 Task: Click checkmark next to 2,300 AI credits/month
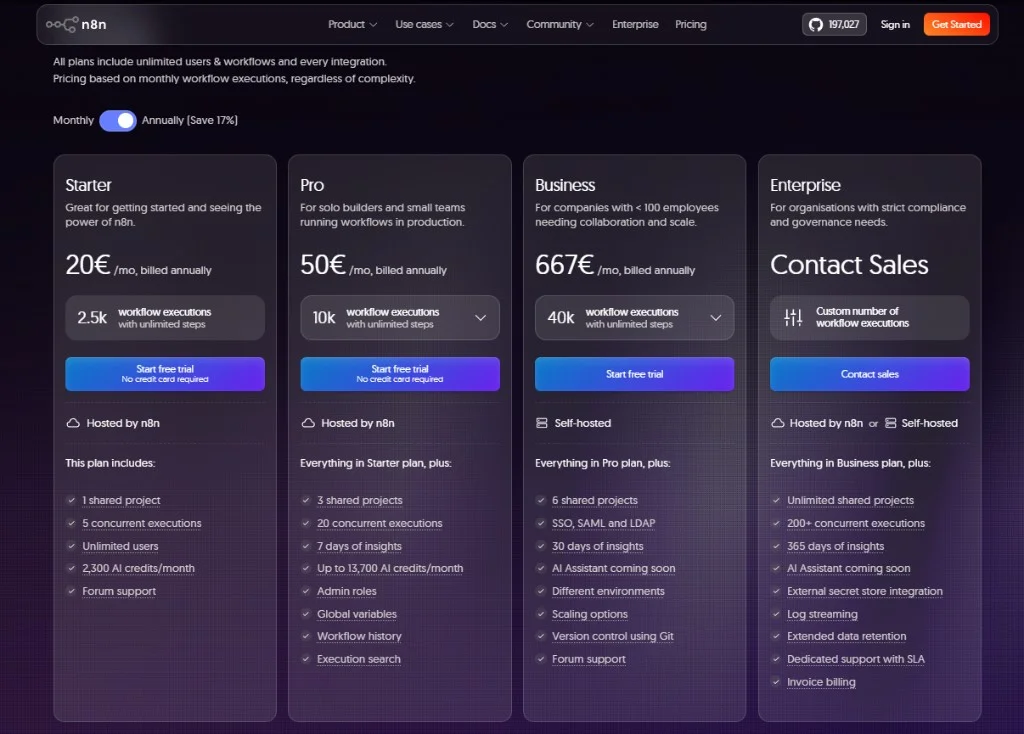coord(71,568)
